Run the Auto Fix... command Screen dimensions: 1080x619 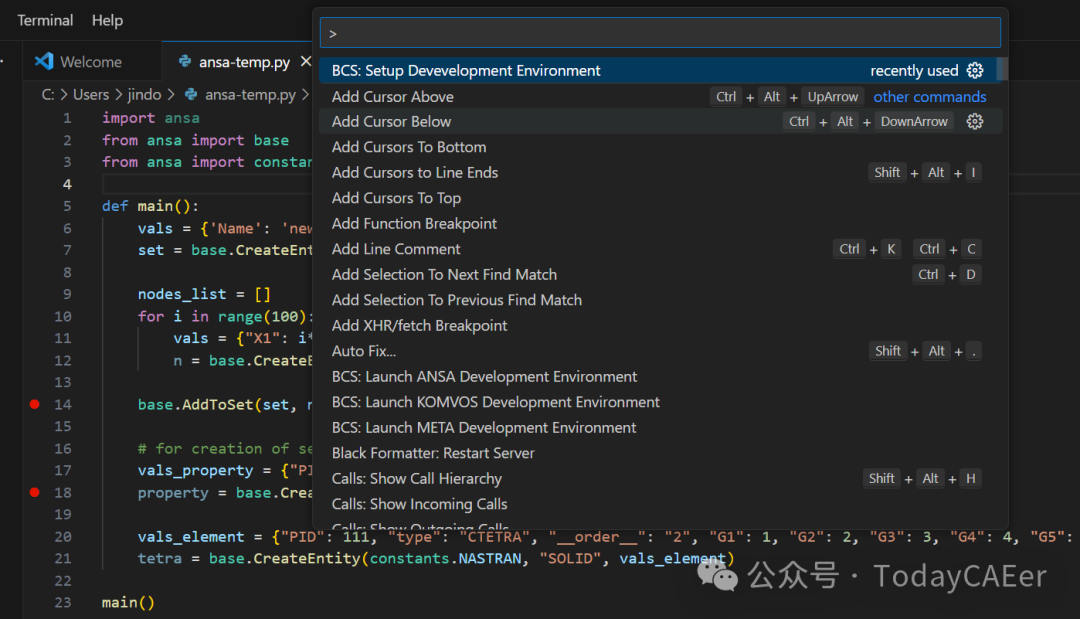pyautogui.click(x=658, y=350)
